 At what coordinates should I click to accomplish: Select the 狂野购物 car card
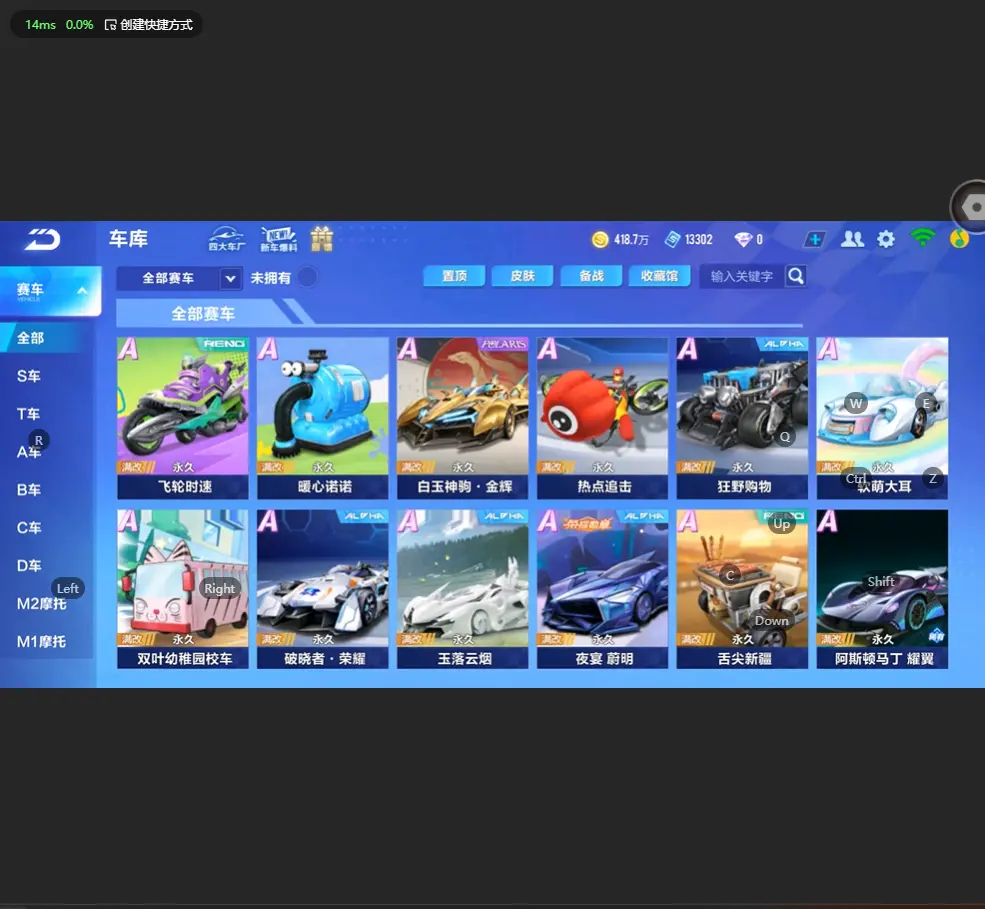pos(743,418)
